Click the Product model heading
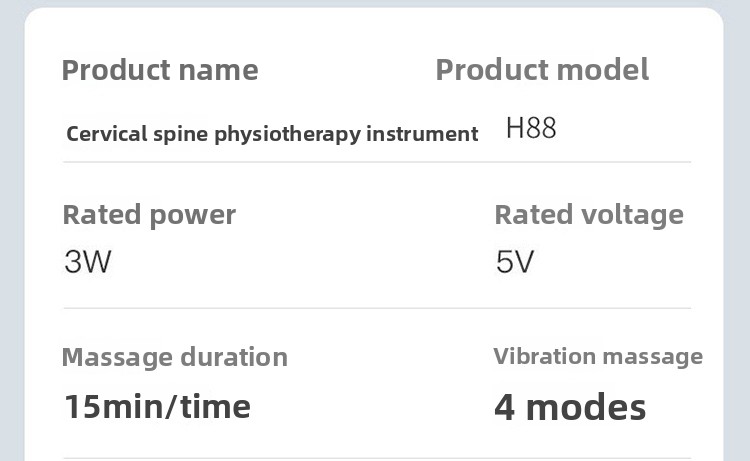 click(x=542, y=70)
